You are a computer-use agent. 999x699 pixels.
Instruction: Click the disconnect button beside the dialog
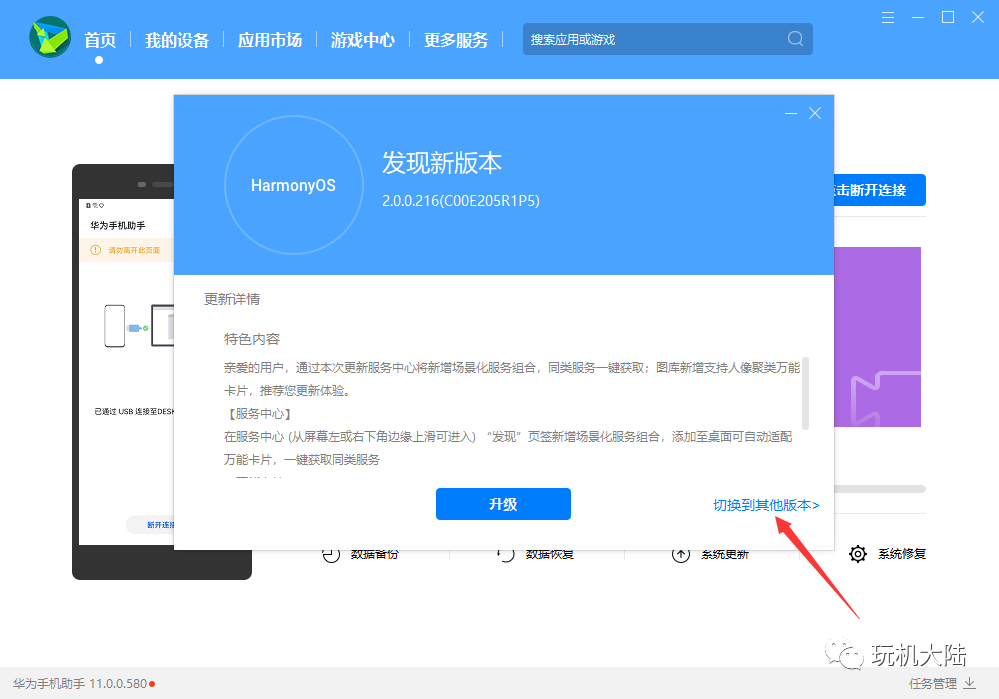coord(880,190)
